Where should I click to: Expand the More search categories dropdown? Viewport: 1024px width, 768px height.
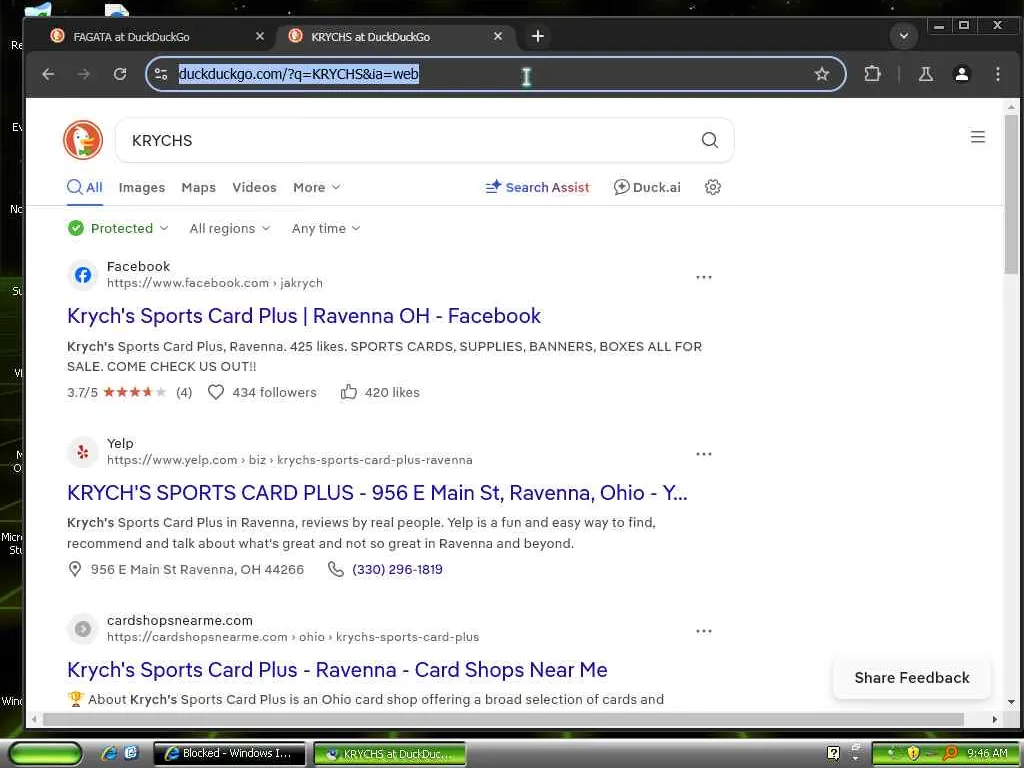[317, 187]
